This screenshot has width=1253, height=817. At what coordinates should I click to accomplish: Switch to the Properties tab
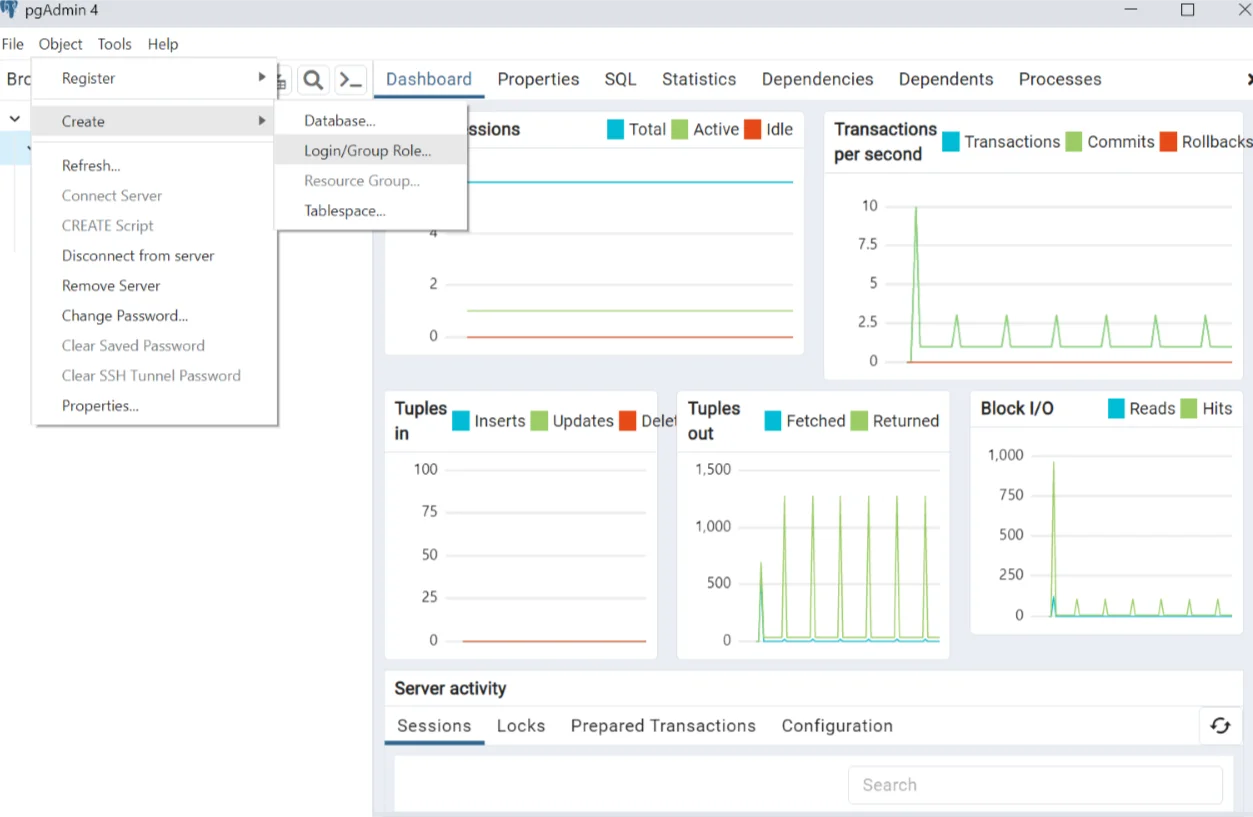pyautogui.click(x=538, y=79)
